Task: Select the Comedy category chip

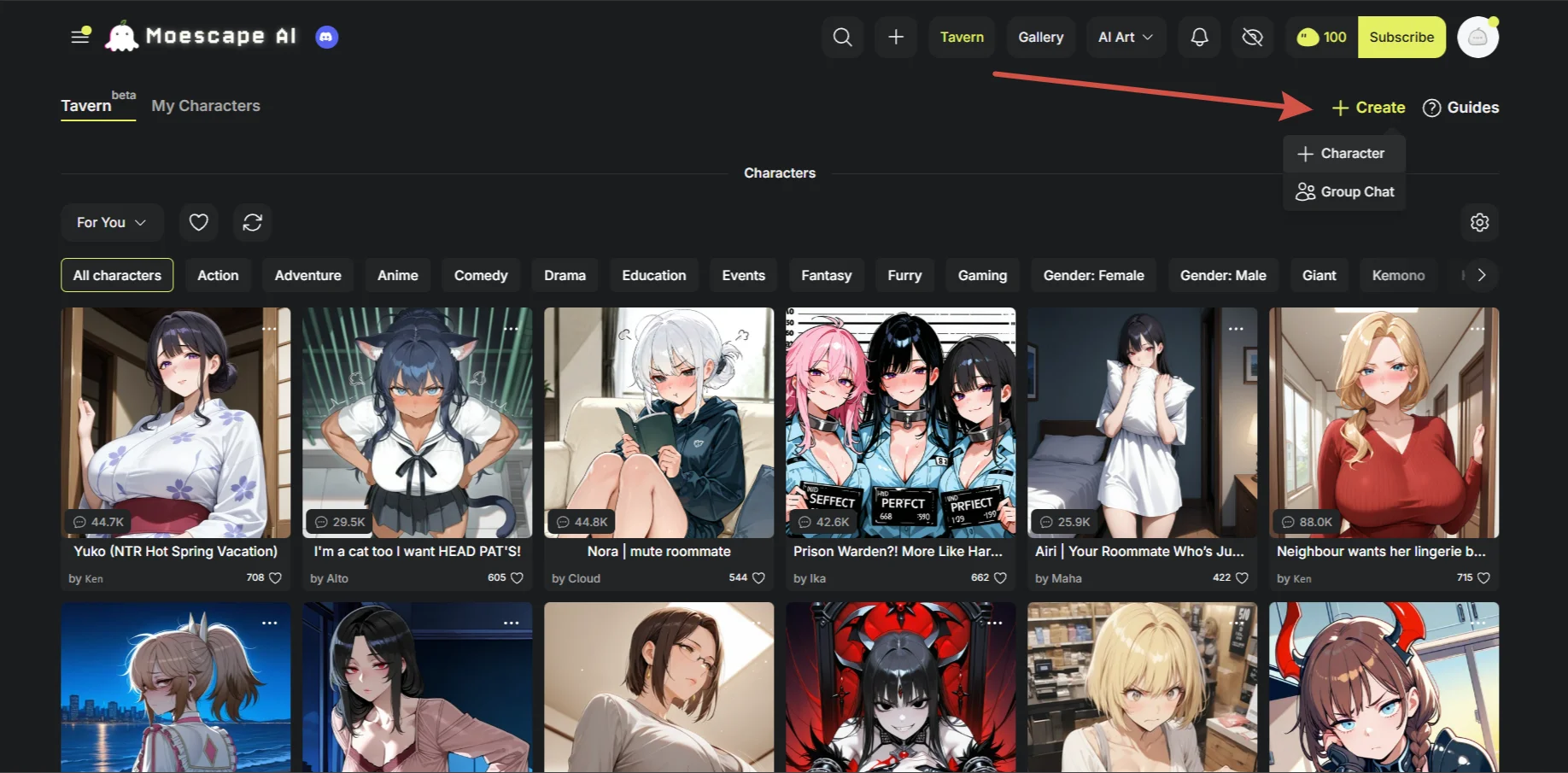Action: 481,275
